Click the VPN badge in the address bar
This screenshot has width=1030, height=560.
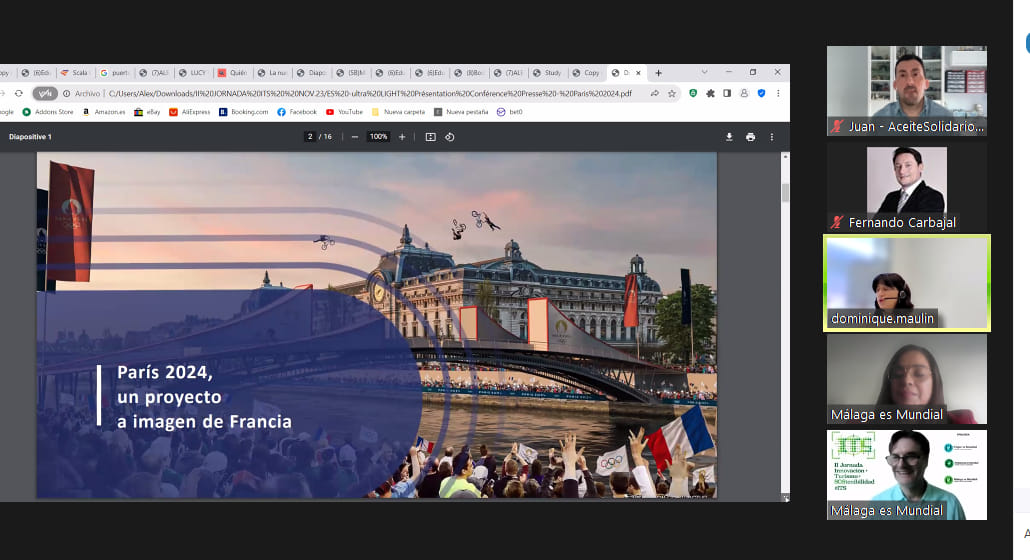[45, 94]
